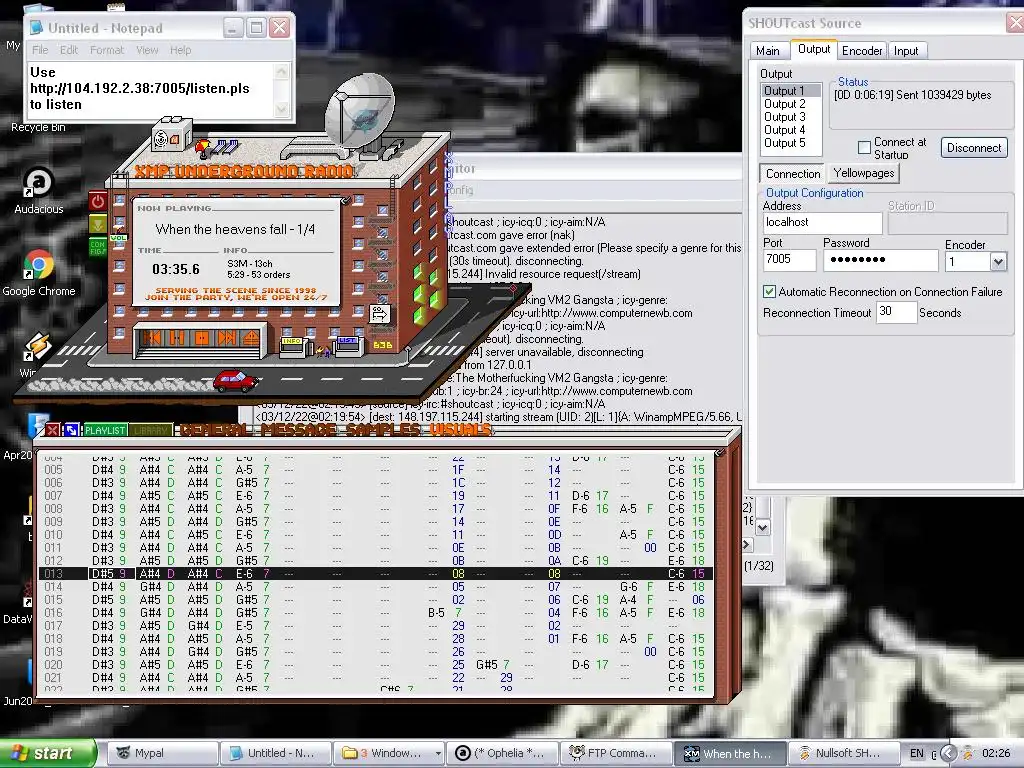The width and height of the screenshot is (1024, 768).
Task: Stop playback in XMPlay
Action: [202, 338]
